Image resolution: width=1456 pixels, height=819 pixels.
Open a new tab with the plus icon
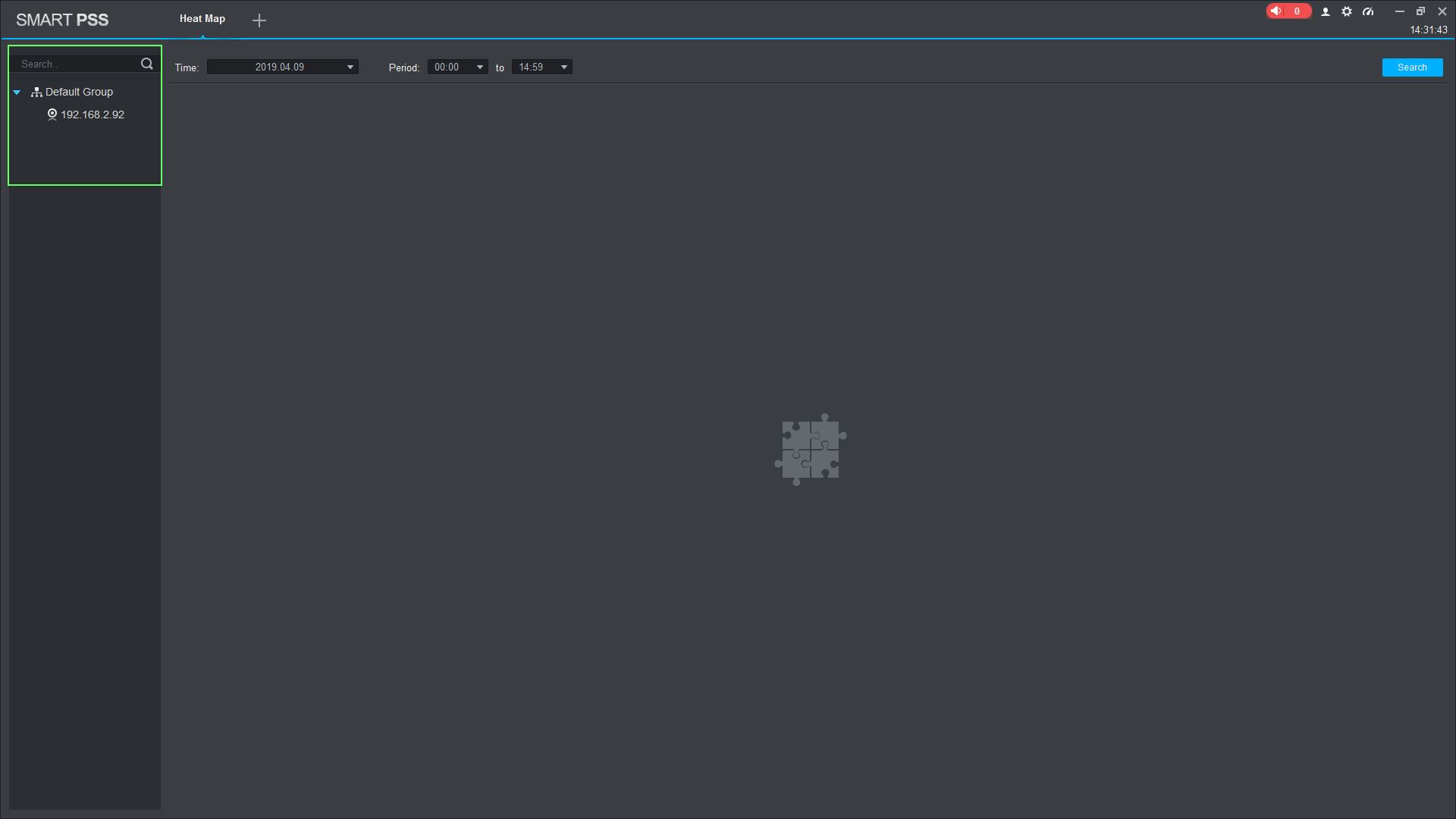259,20
